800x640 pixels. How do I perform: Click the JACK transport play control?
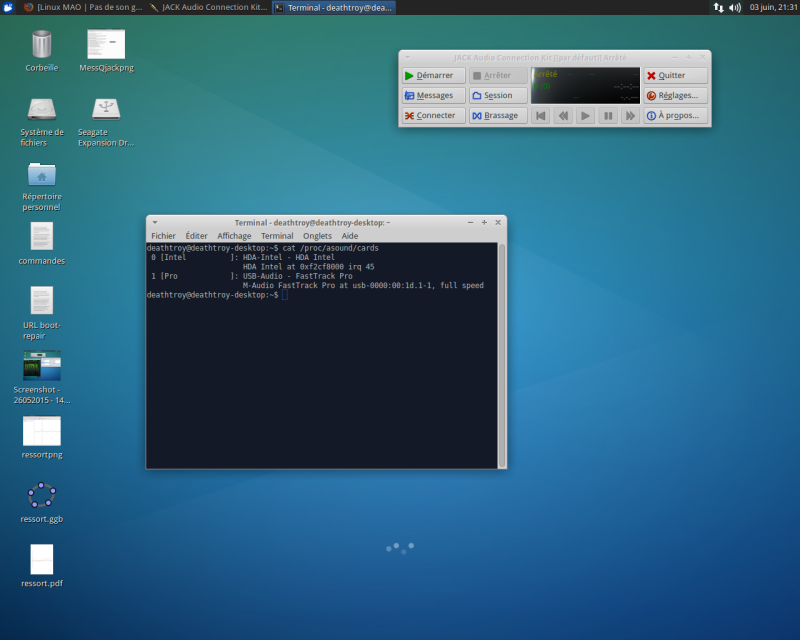pos(585,116)
